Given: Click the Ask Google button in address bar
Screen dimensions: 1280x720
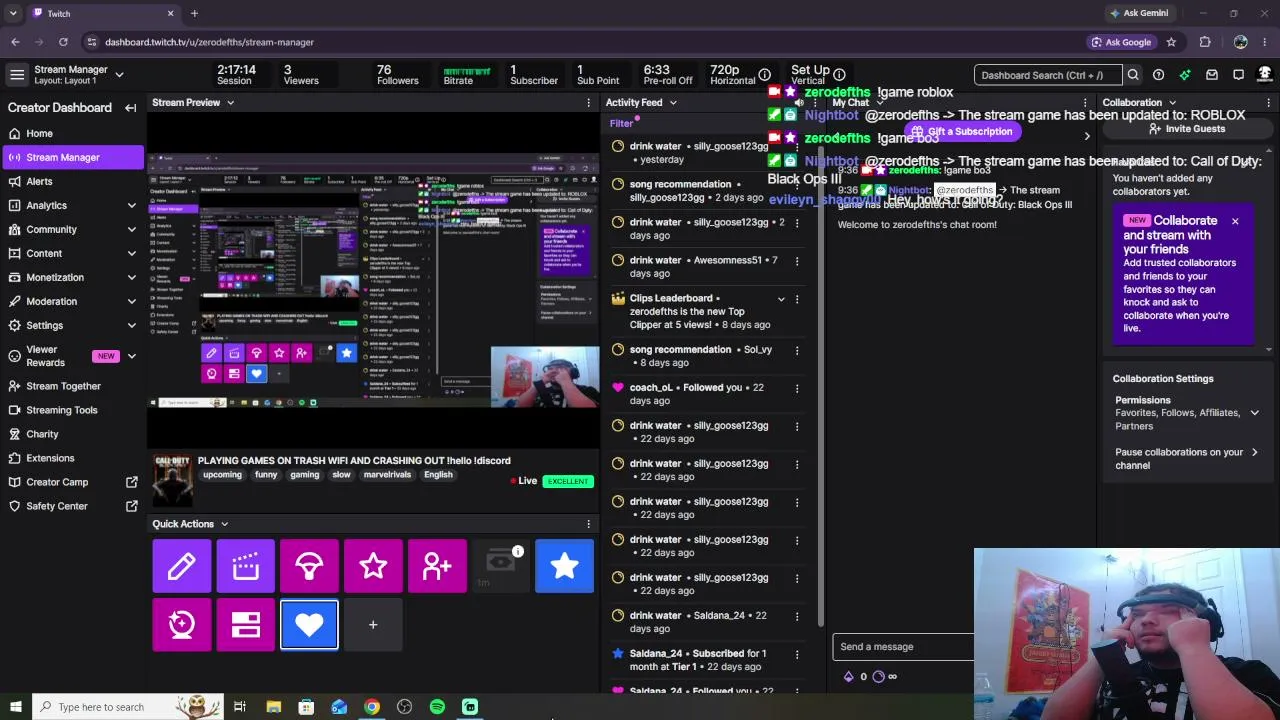Looking at the screenshot, I should click(1120, 42).
